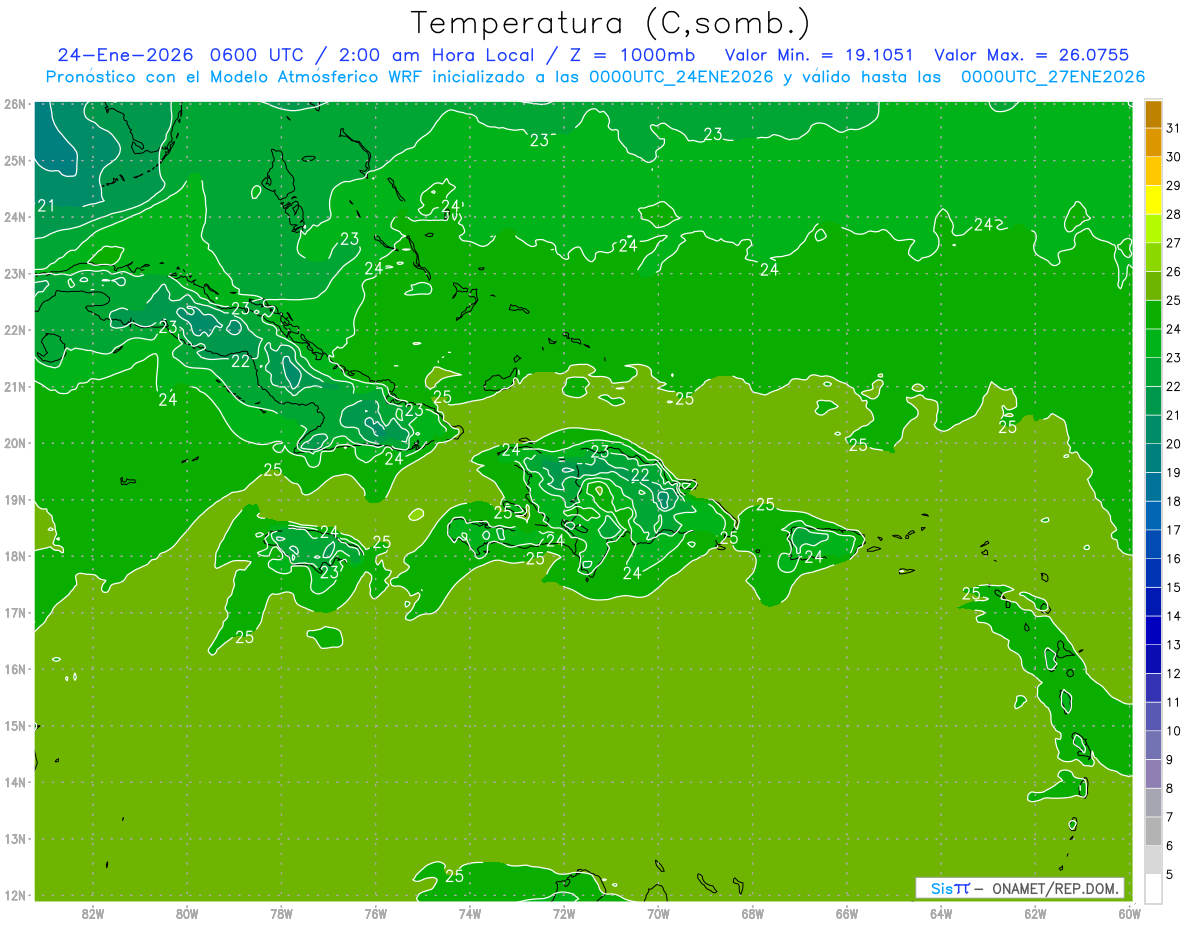
Task: Click 'Valor Max. = 26.0755' readout
Action: click(x=1031, y=55)
